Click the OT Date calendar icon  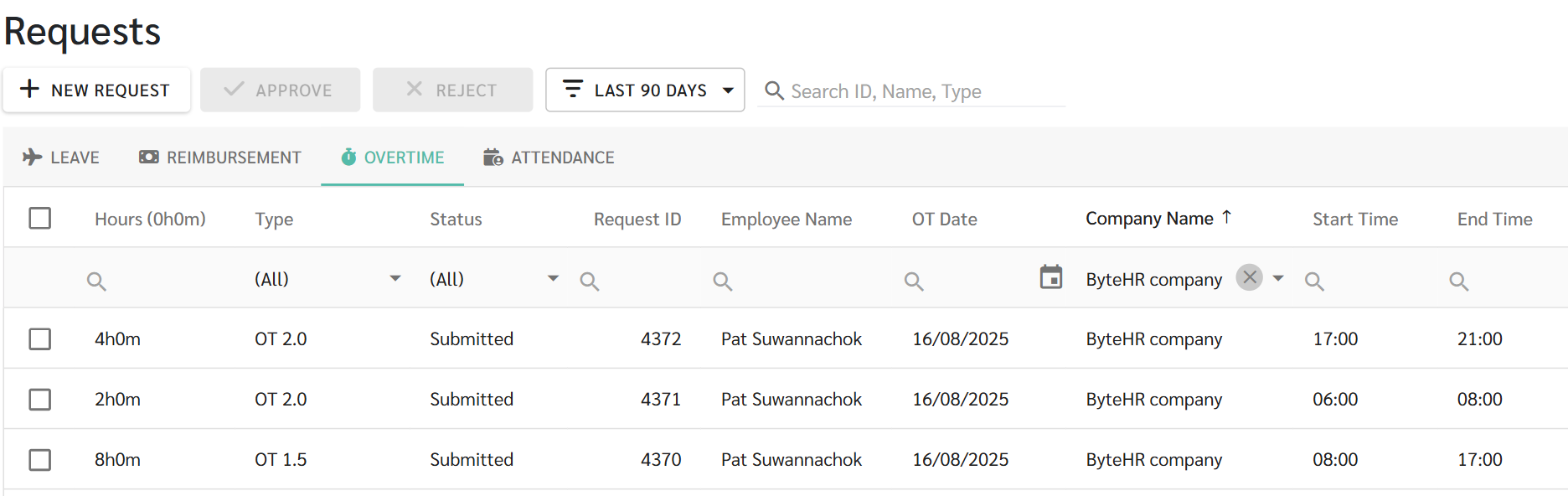(x=1050, y=277)
